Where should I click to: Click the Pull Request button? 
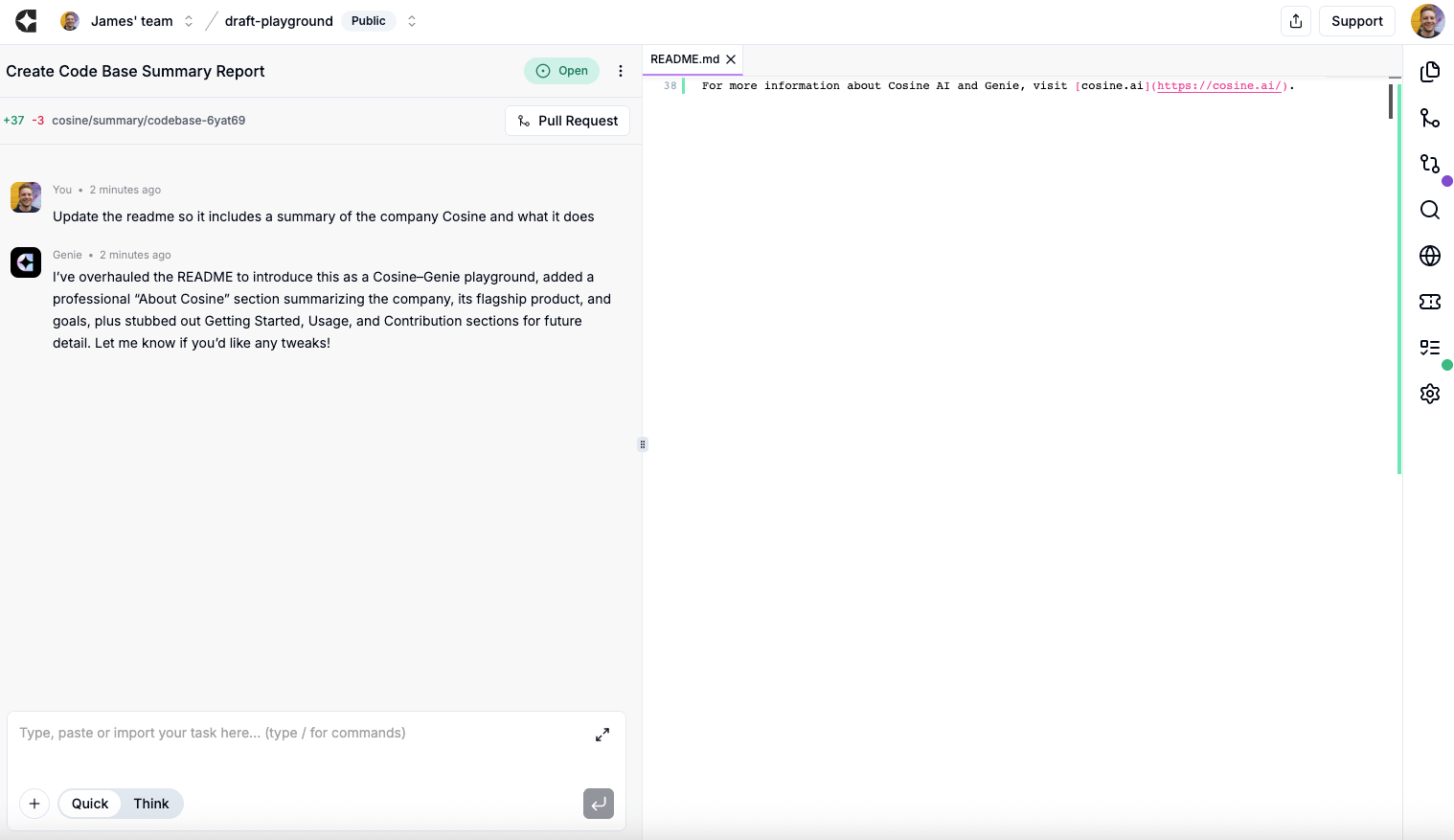[567, 121]
